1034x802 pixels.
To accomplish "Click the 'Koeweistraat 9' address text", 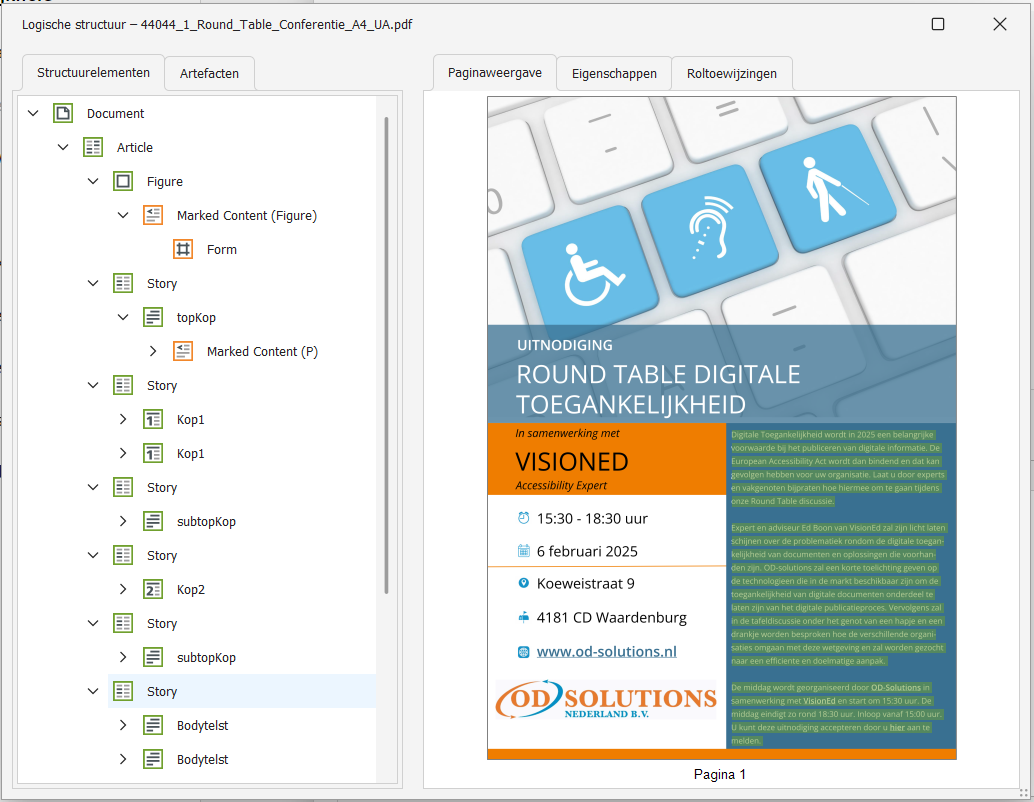I will click(x=586, y=584).
